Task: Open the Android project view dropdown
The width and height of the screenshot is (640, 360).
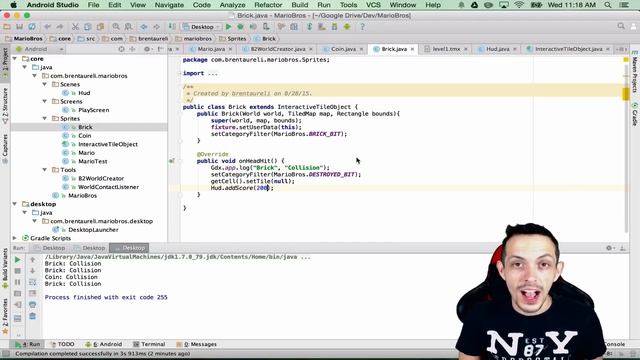Action: 40,49
